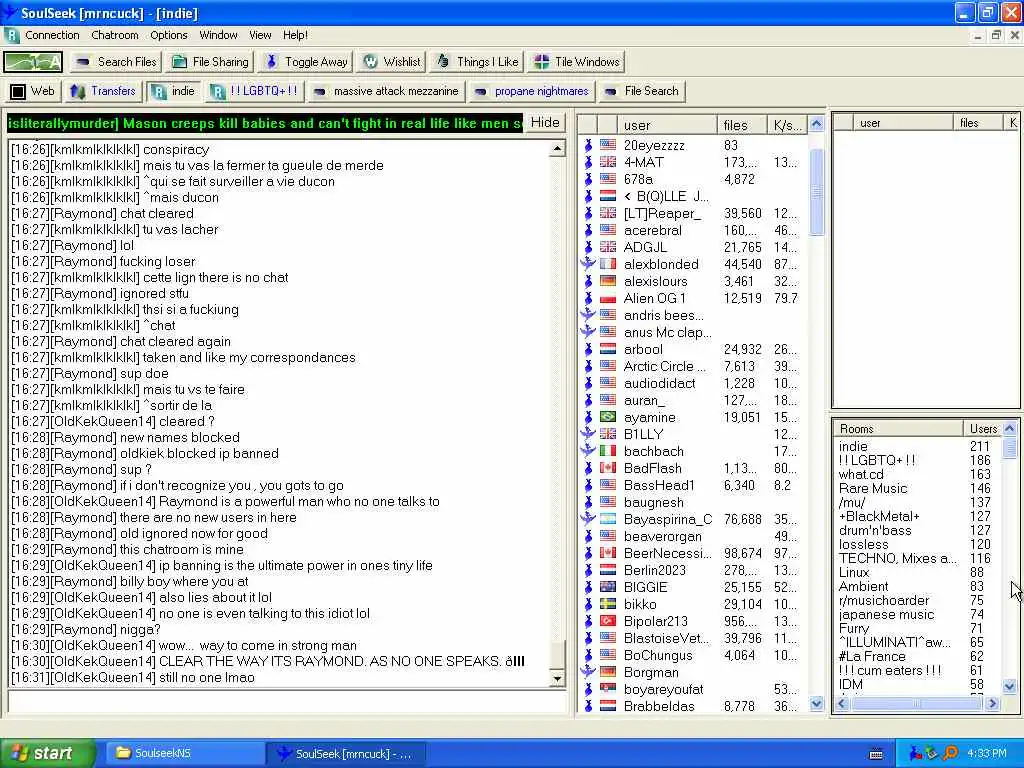
Task: Open massive attack mezzanine search tab
Action: (x=387, y=91)
